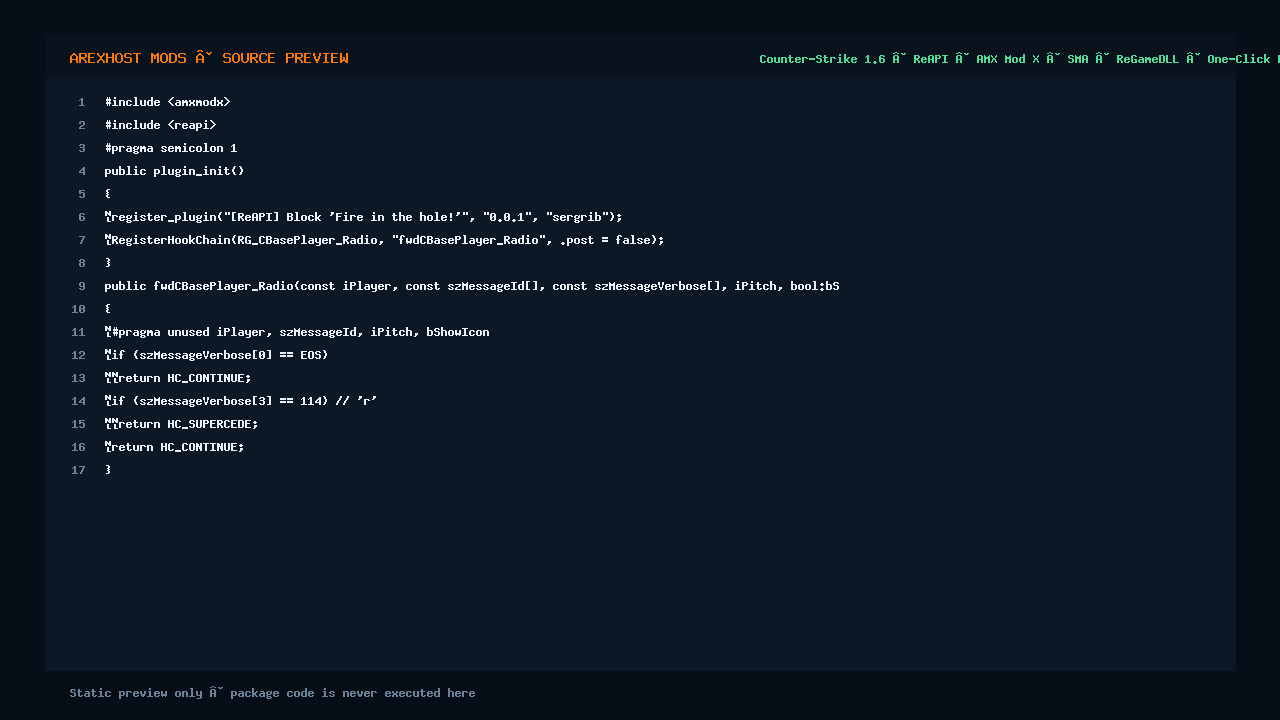Click the "public plugin_init()" declaration
The width and height of the screenshot is (1280, 720).
click(174, 171)
